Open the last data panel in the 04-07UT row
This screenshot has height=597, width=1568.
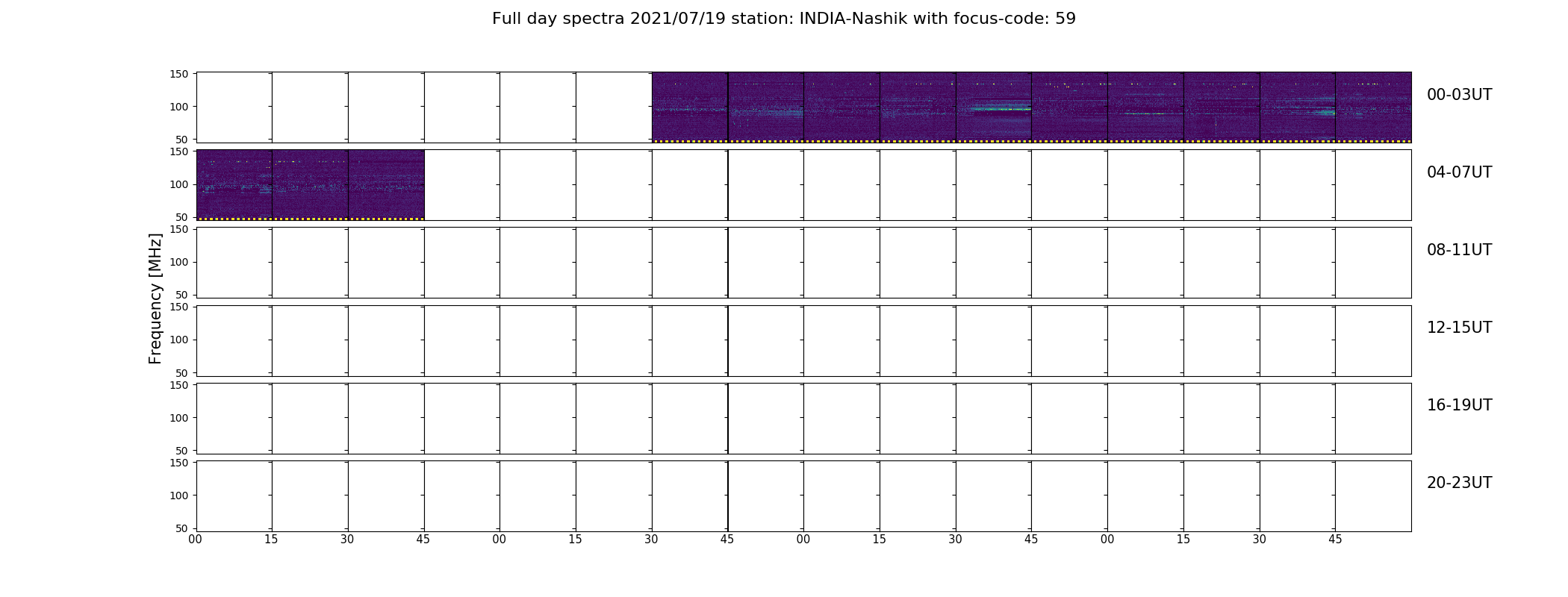tap(386, 184)
